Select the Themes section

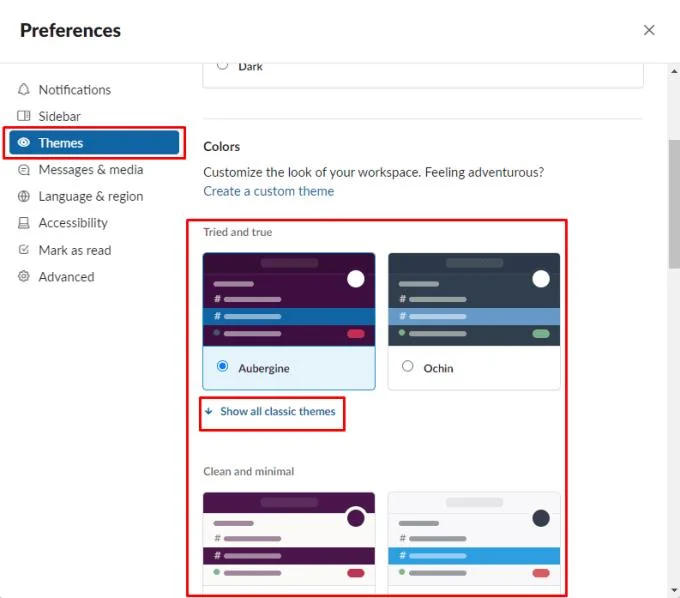point(94,143)
